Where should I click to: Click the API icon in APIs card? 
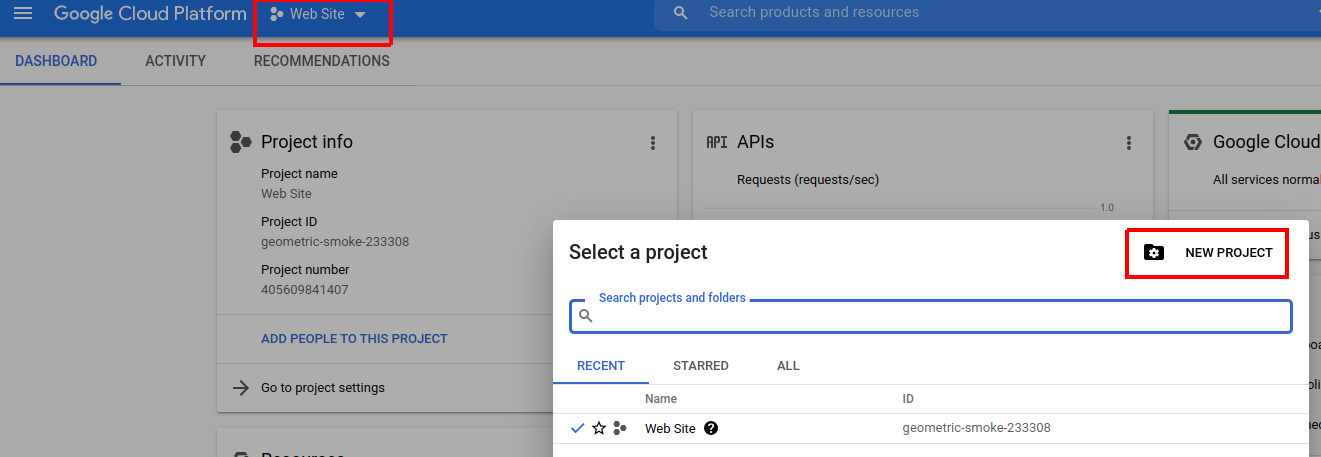(716, 142)
